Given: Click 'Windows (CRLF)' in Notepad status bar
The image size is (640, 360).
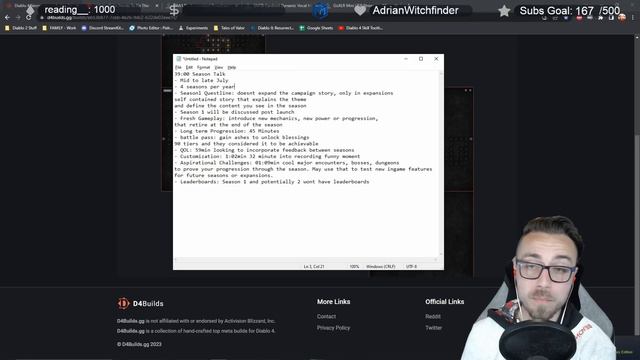Looking at the screenshot, I should [x=380, y=267].
